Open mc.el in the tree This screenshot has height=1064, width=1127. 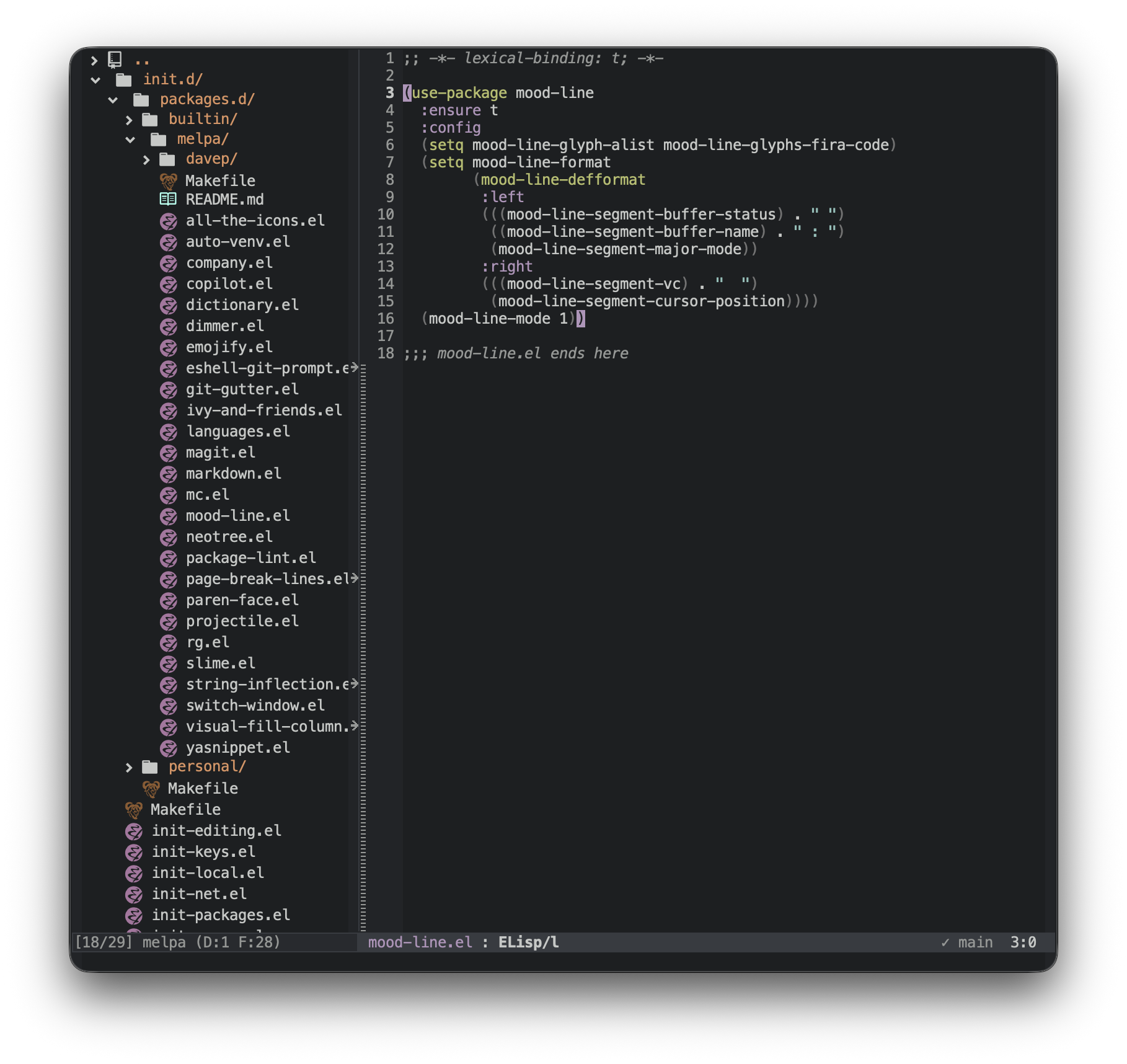pyautogui.click(x=208, y=495)
